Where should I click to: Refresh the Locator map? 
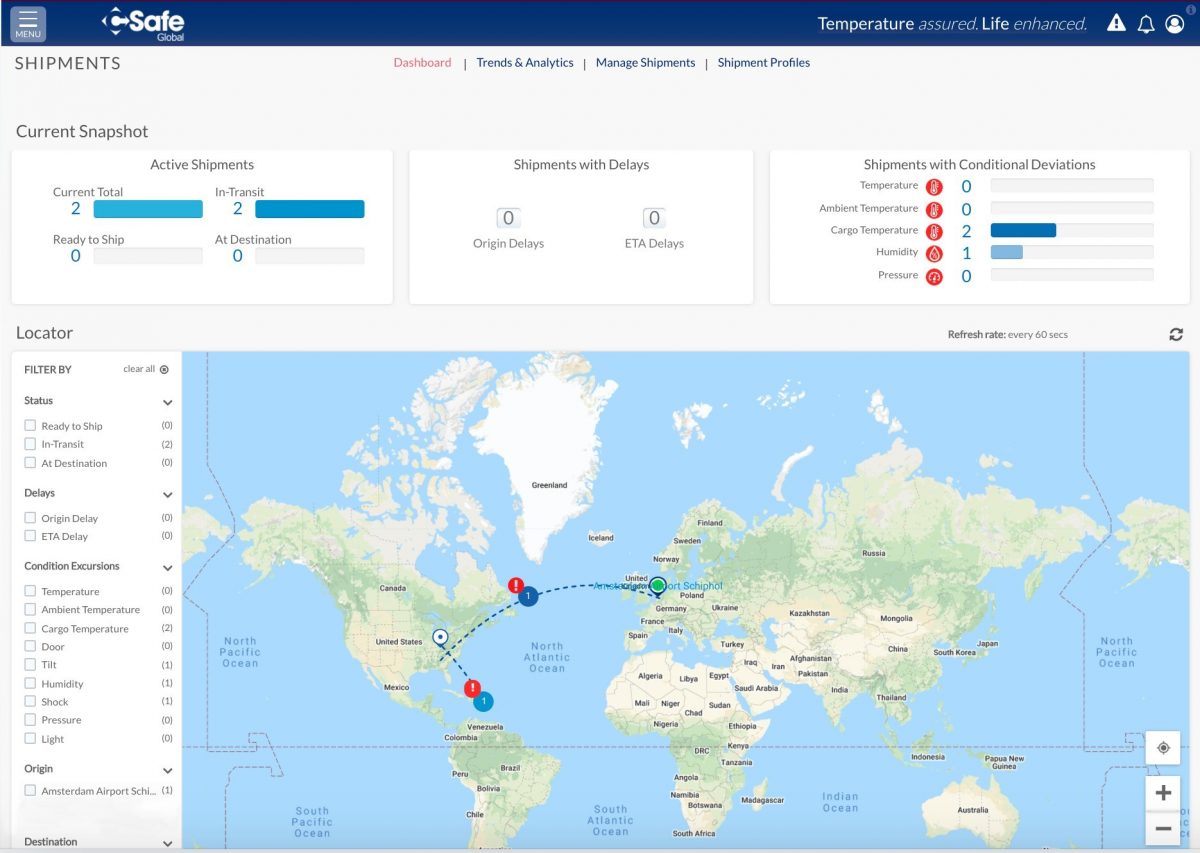pos(1176,334)
